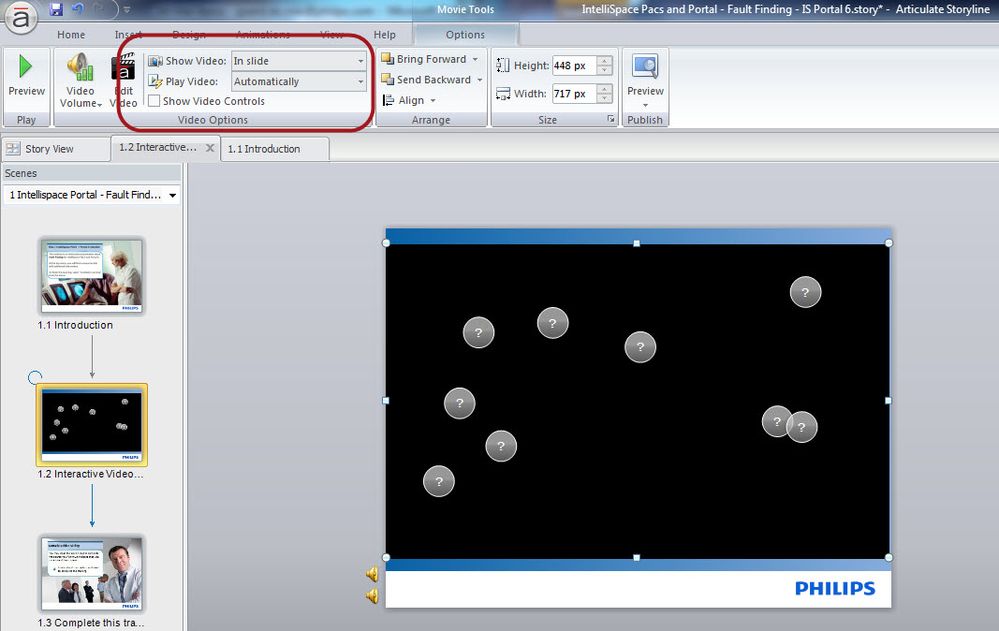Switch to the Home ribbon tab
Viewport: 999px width, 631px height.
(x=71, y=34)
